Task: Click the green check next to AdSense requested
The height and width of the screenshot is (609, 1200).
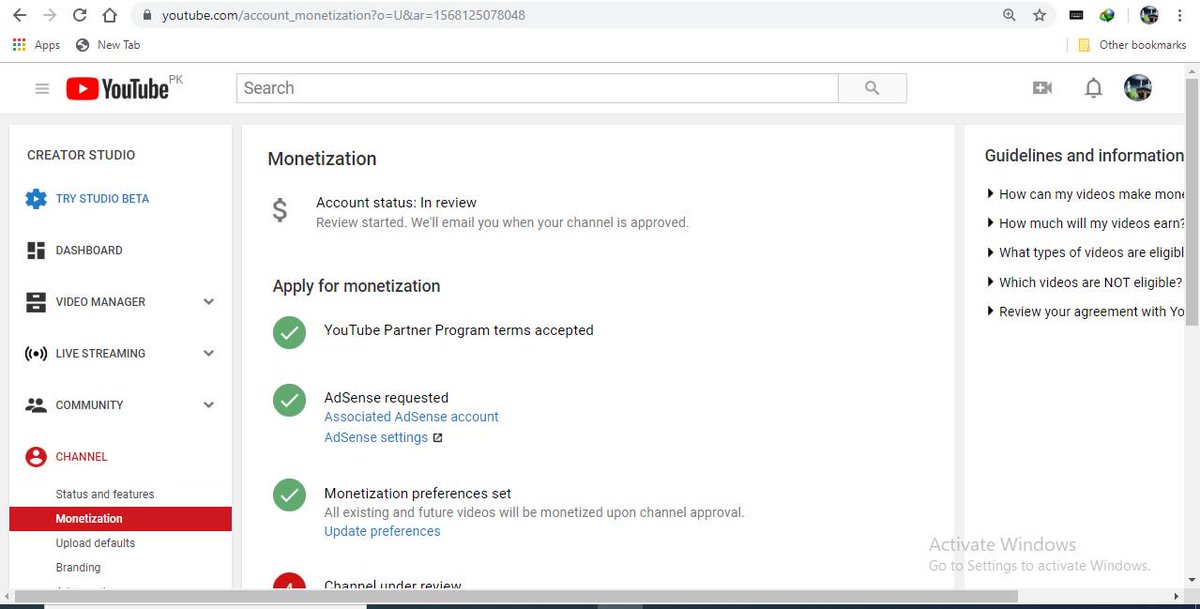Action: 289,401
